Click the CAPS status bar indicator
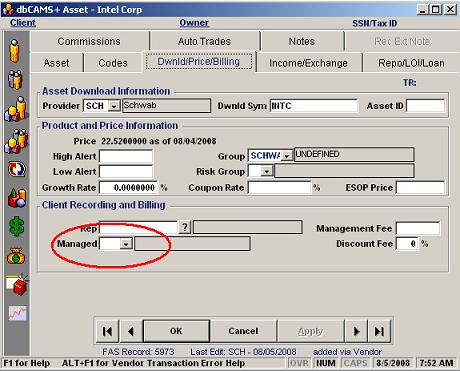The width and height of the screenshot is (460, 371). pos(355,363)
